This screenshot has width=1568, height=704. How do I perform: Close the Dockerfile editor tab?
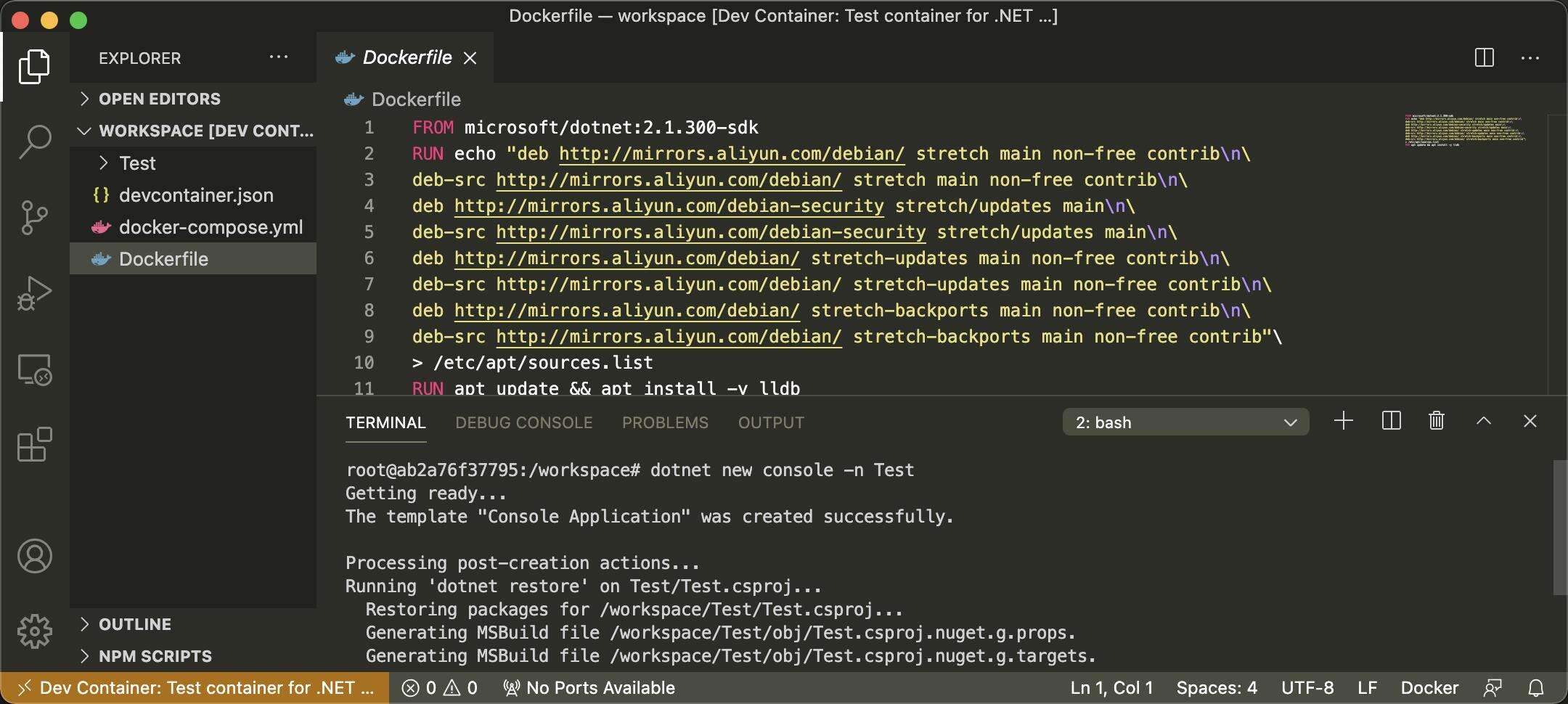470,58
